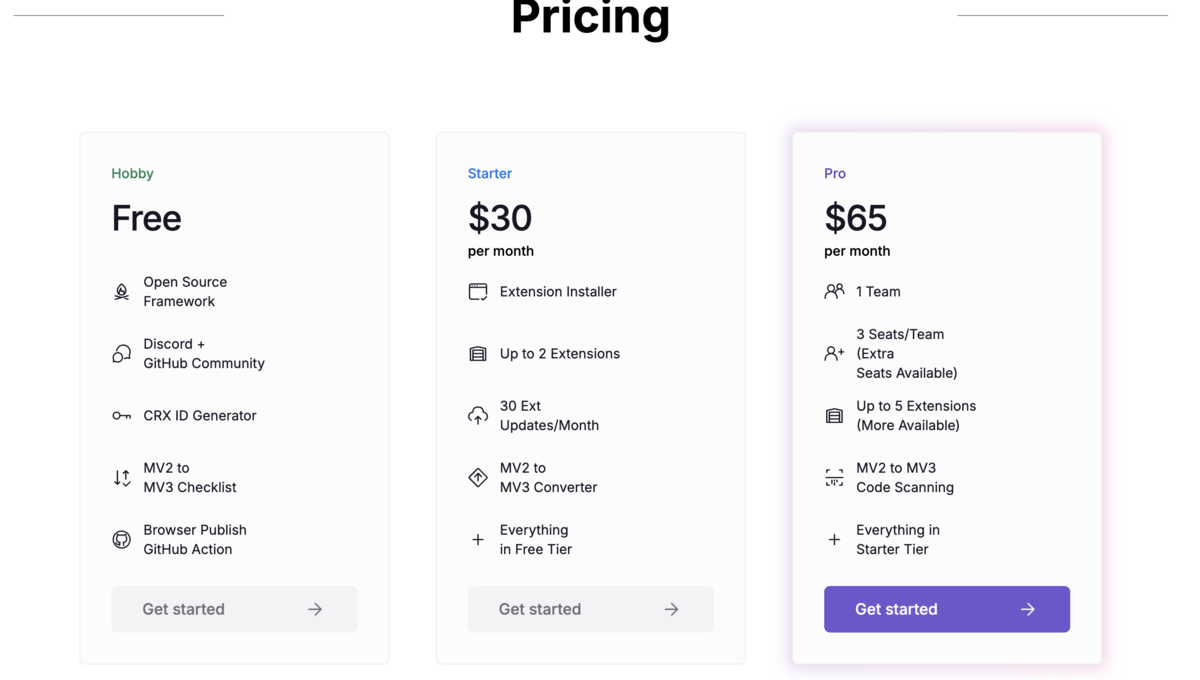
Task: Click the MV2 to MV3 Converter diamond icon
Action: (478, 478)
